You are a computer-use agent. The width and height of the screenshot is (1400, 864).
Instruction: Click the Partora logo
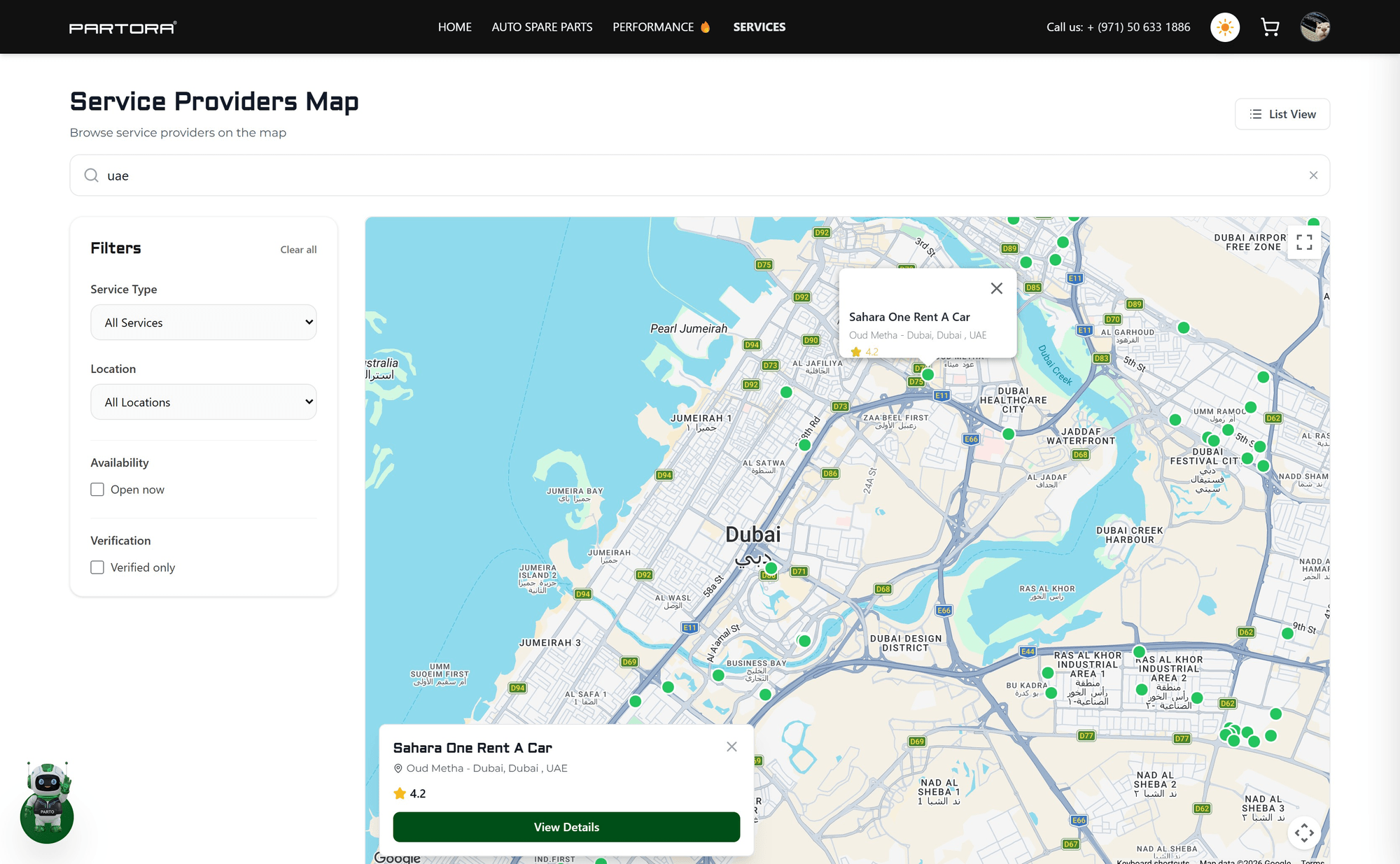(x=122, y=27)
